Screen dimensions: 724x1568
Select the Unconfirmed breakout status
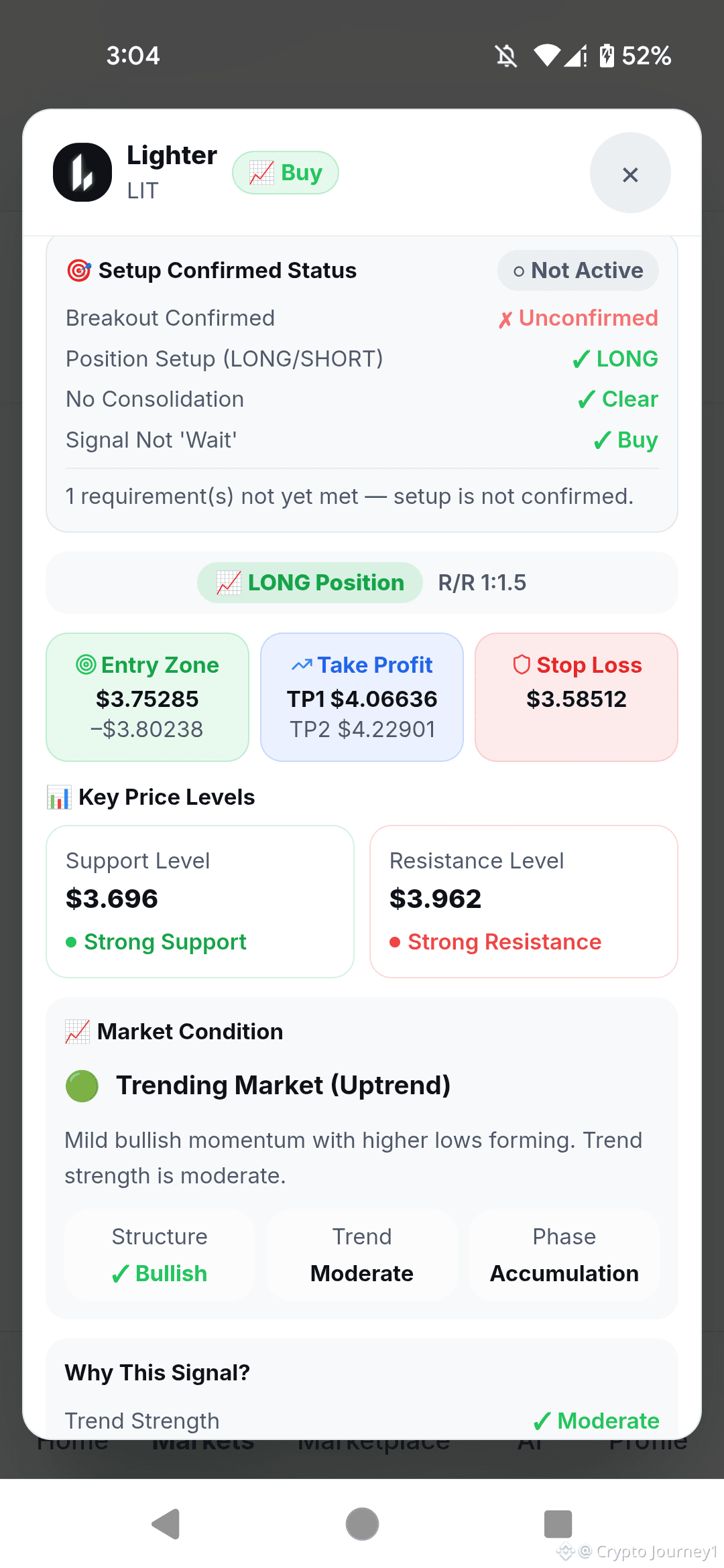578,318
